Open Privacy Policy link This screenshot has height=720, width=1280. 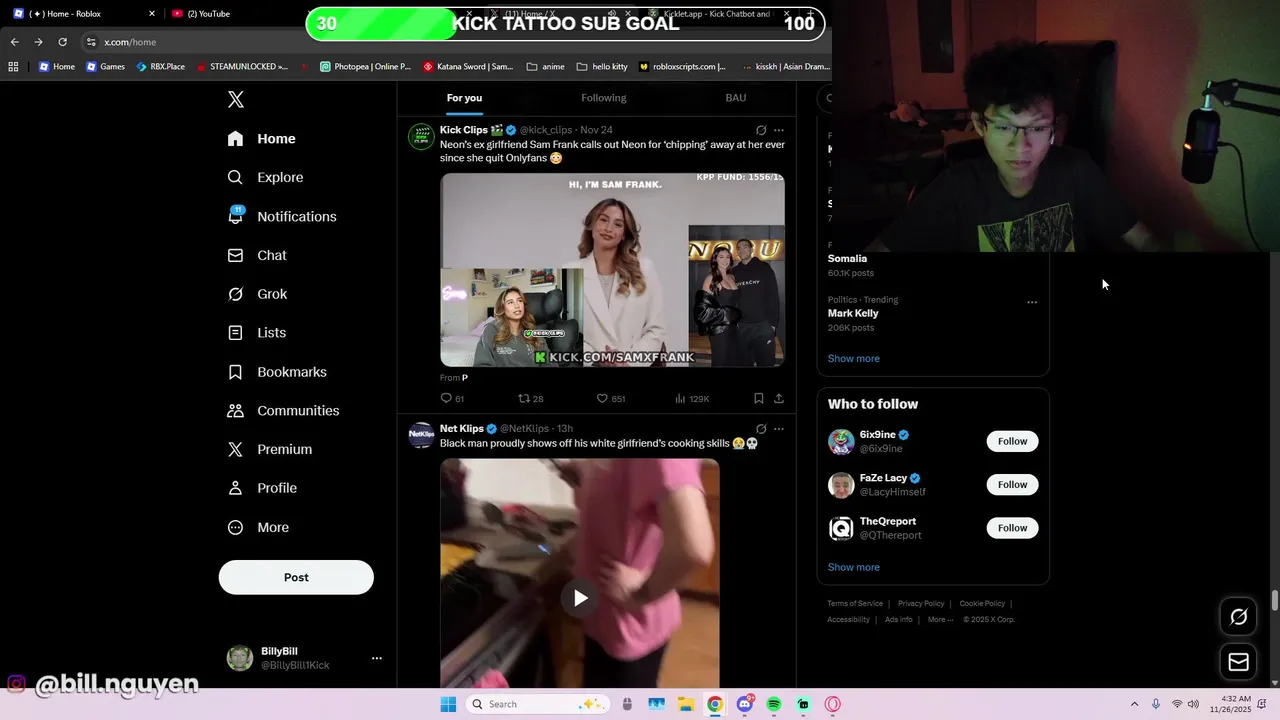click(921, 604)
